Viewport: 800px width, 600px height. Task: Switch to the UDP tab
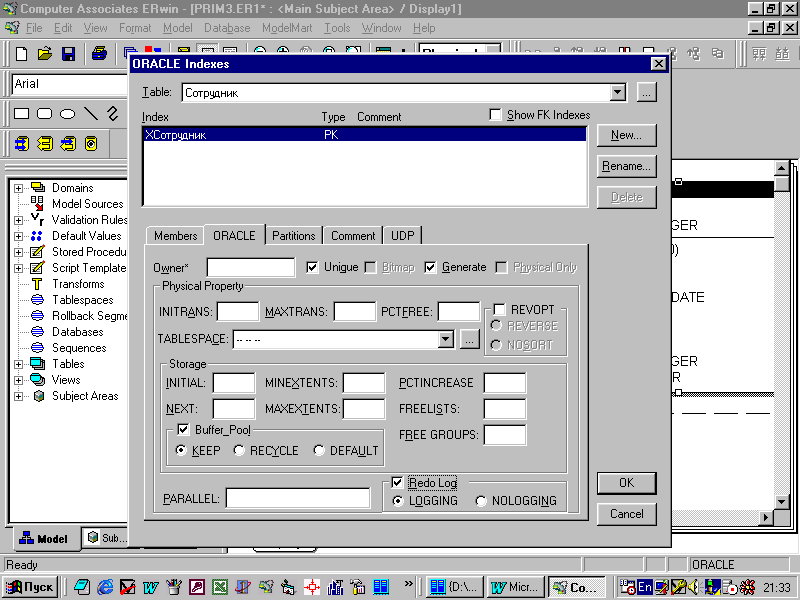pos(403,235)
